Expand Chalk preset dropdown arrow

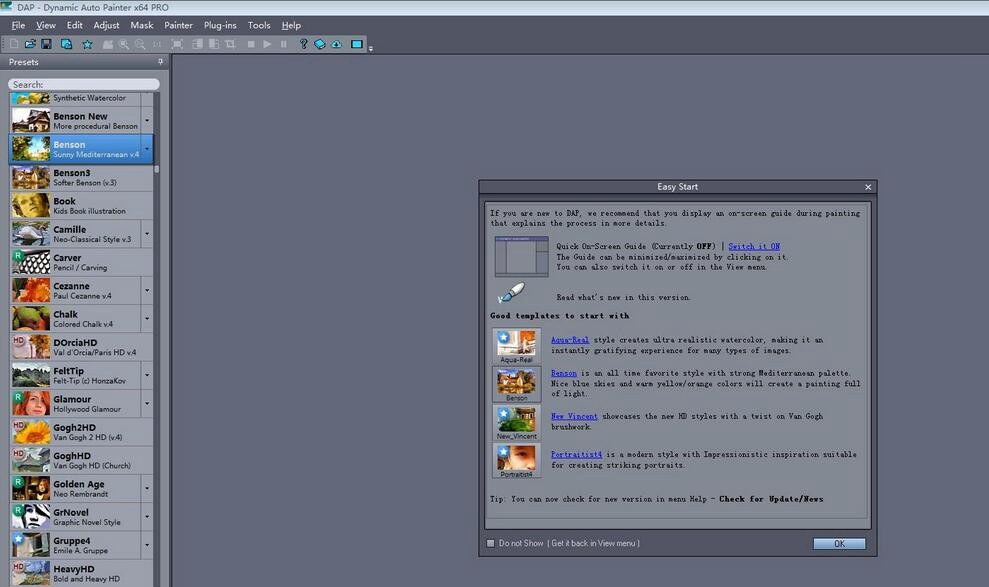(x=147, y=318)
